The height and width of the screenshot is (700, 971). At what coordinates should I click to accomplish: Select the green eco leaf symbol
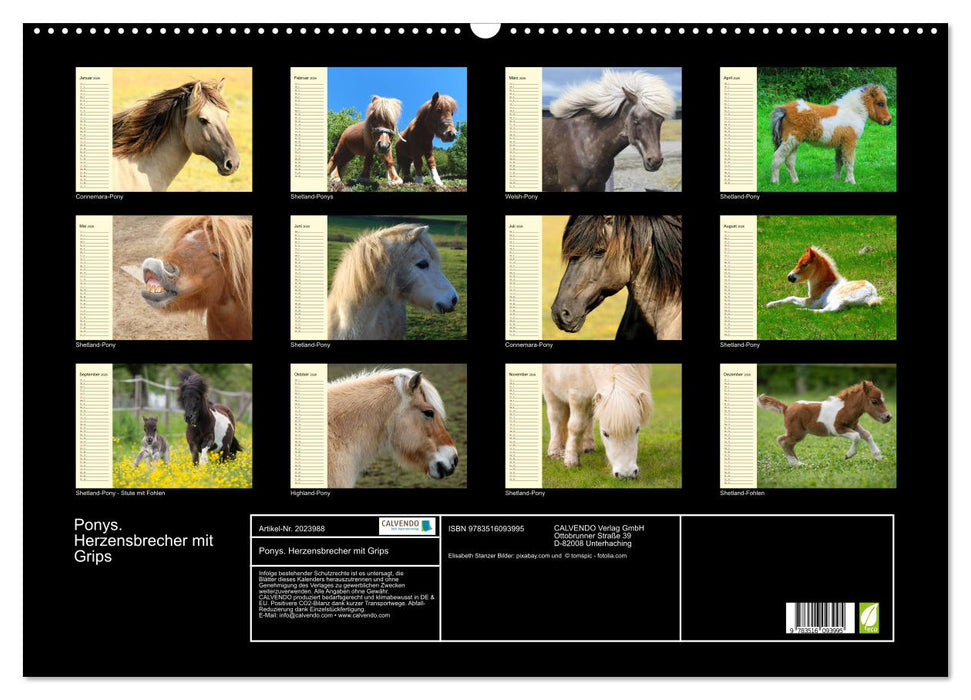[868, 617]
